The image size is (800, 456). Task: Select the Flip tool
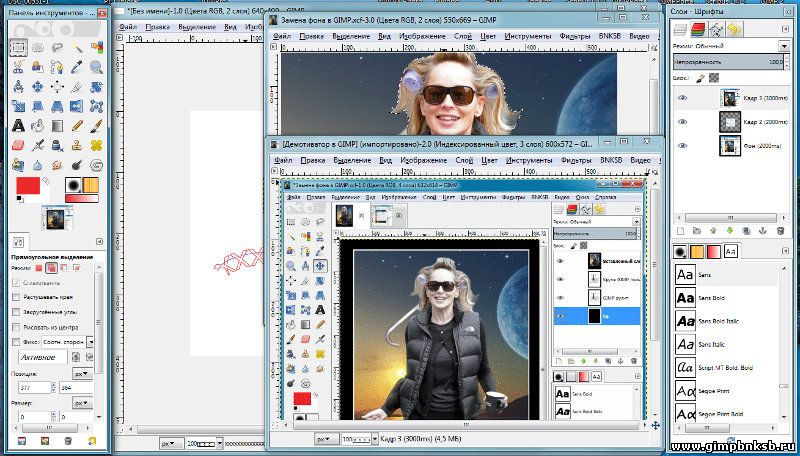77,106
